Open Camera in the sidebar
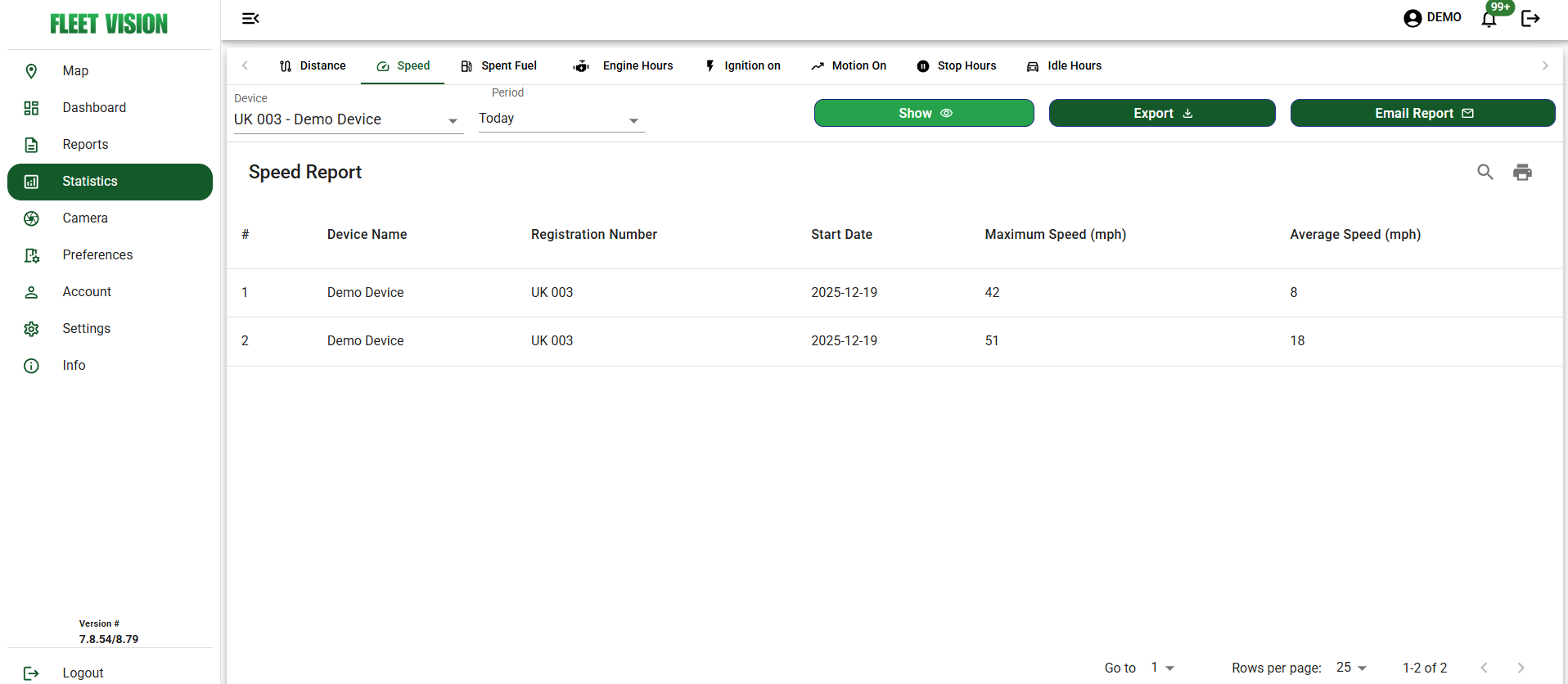The image size is (1568, 684). (84, 218)
